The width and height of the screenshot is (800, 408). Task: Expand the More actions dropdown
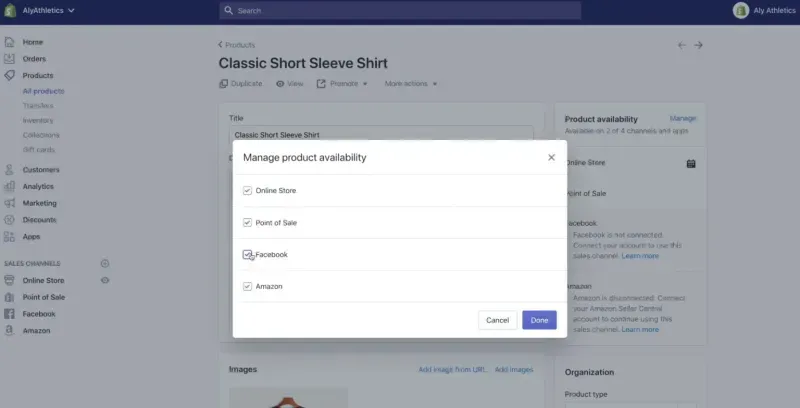click(411, 84)
